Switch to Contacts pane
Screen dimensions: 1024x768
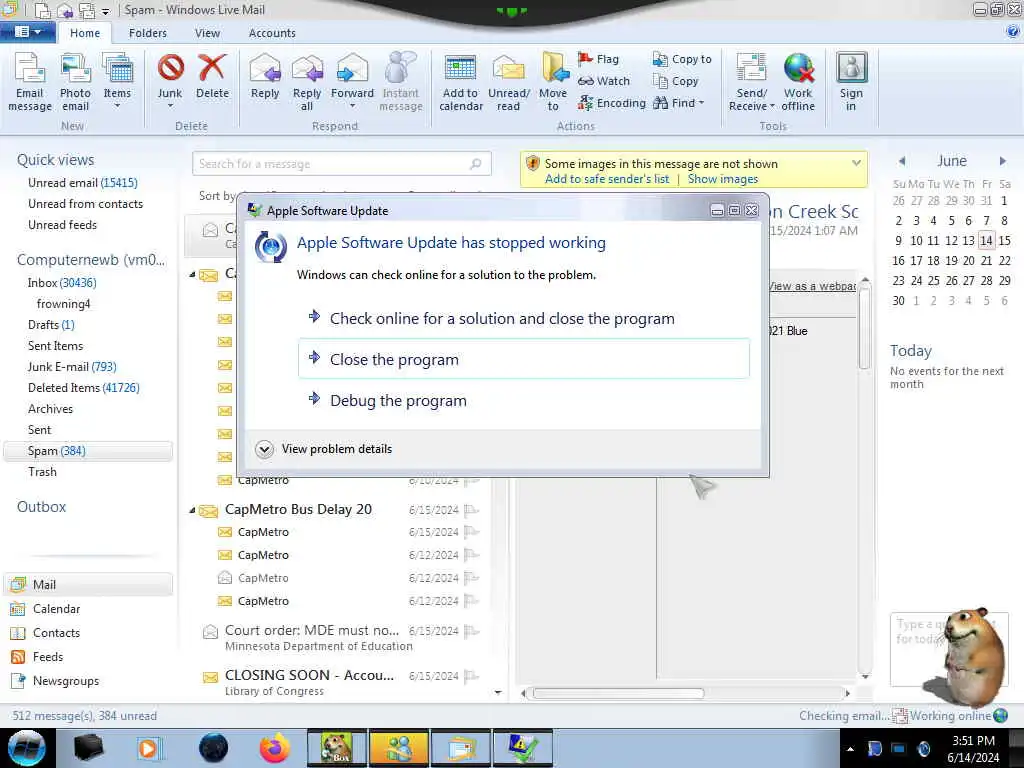pyautogui.click(x=56, y=633)
